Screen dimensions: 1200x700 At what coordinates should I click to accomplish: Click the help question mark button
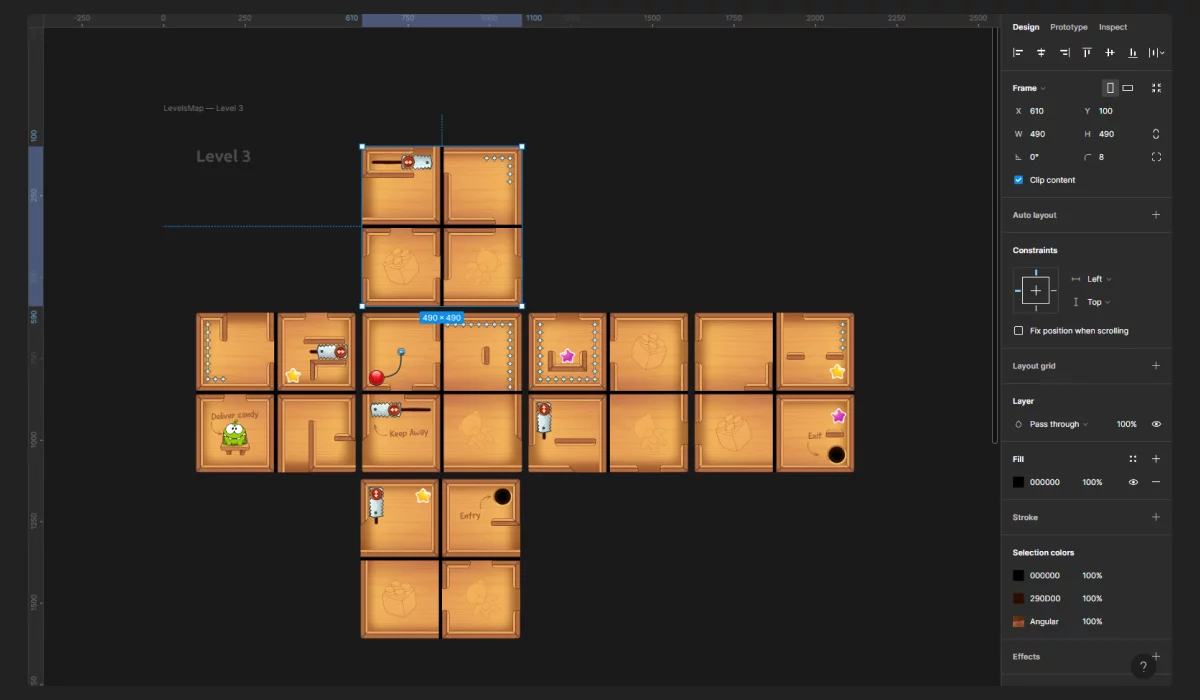[1143, 667]
